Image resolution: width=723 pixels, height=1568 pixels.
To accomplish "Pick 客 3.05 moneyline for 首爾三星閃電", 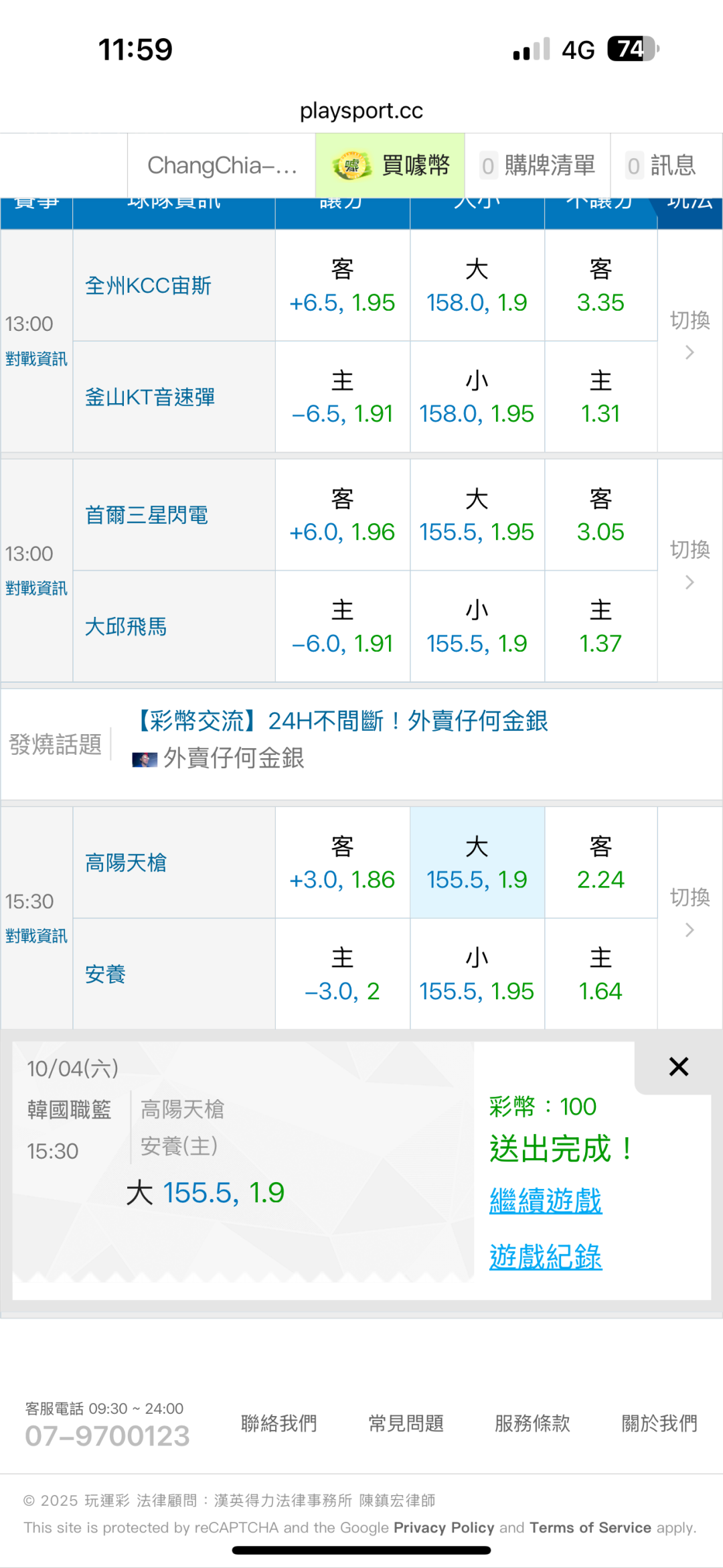I will [x=600, y=515].
